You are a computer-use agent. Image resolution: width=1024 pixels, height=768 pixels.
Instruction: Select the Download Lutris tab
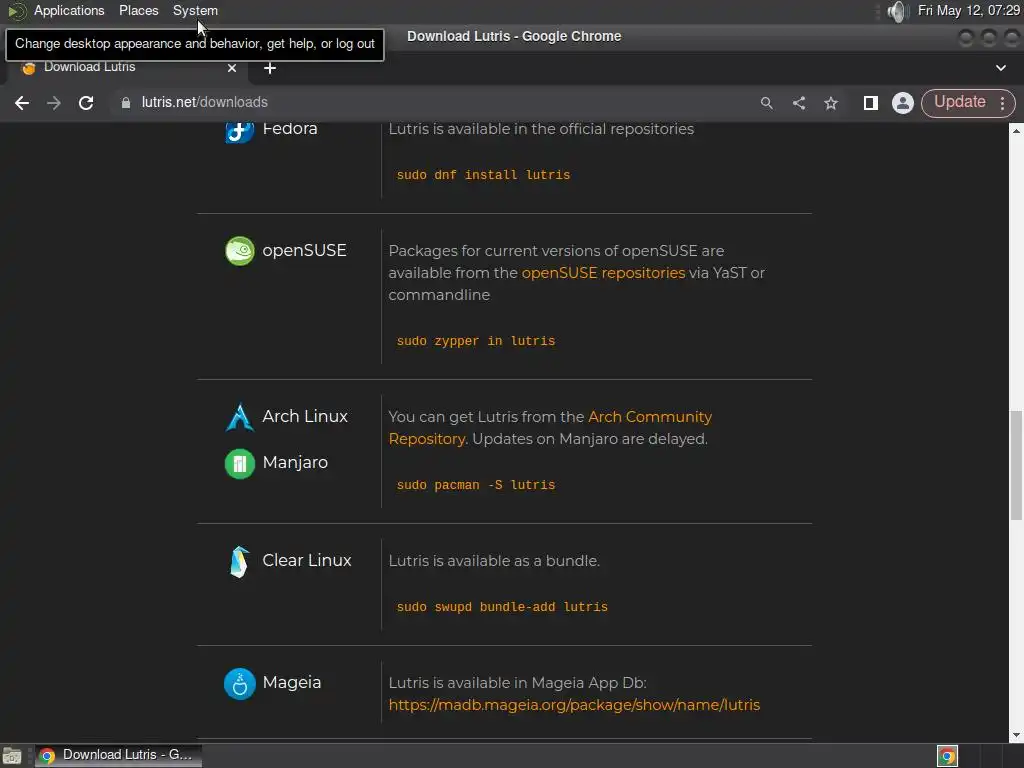pos(127,67)
